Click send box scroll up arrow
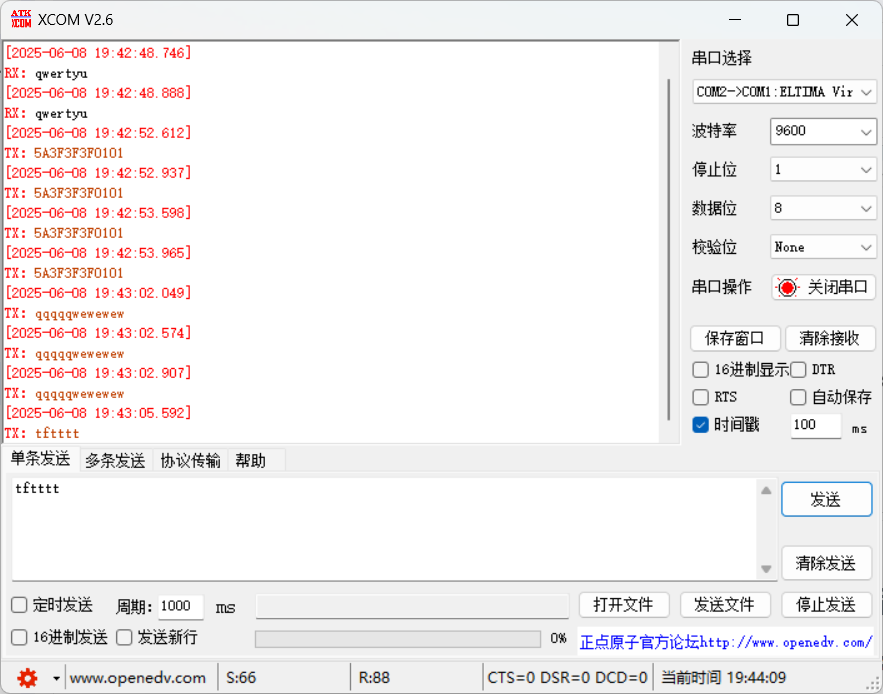The height and width of the screenshot is (694, 883). point(766,491)
